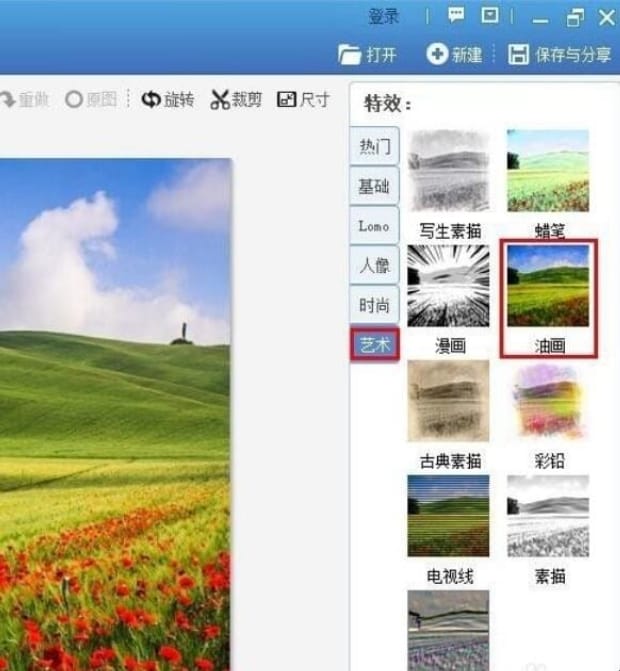Apply the 电视线 TV lines effect

(x=449, y=517)
